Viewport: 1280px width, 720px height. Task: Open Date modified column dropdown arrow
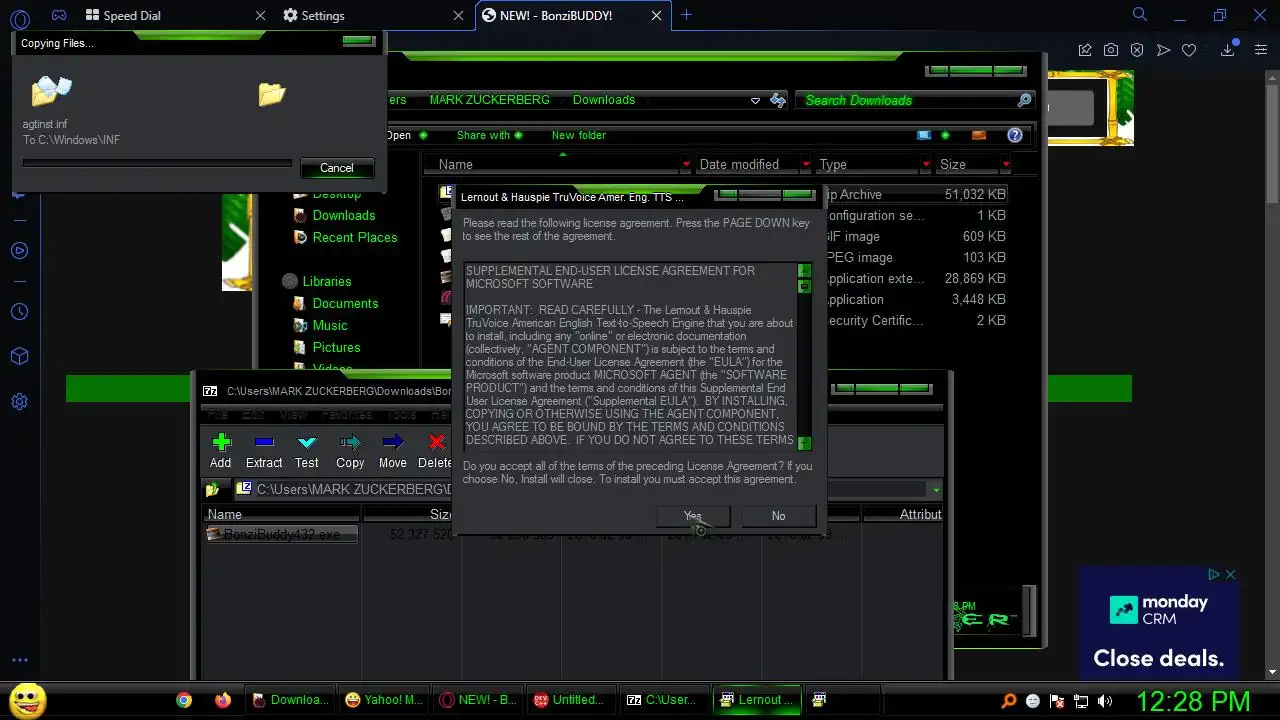806,164
